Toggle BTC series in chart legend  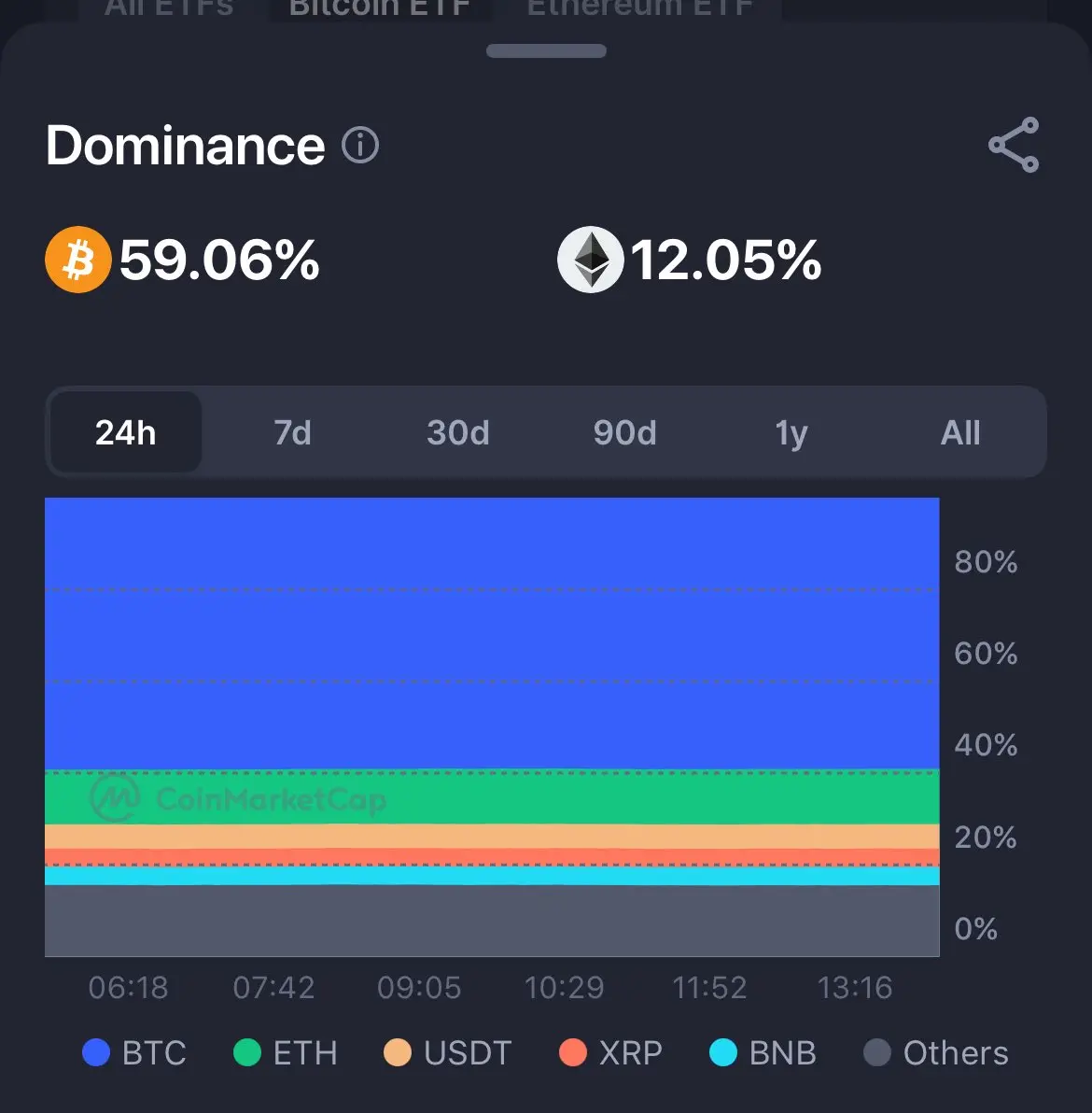[134, 1053]
